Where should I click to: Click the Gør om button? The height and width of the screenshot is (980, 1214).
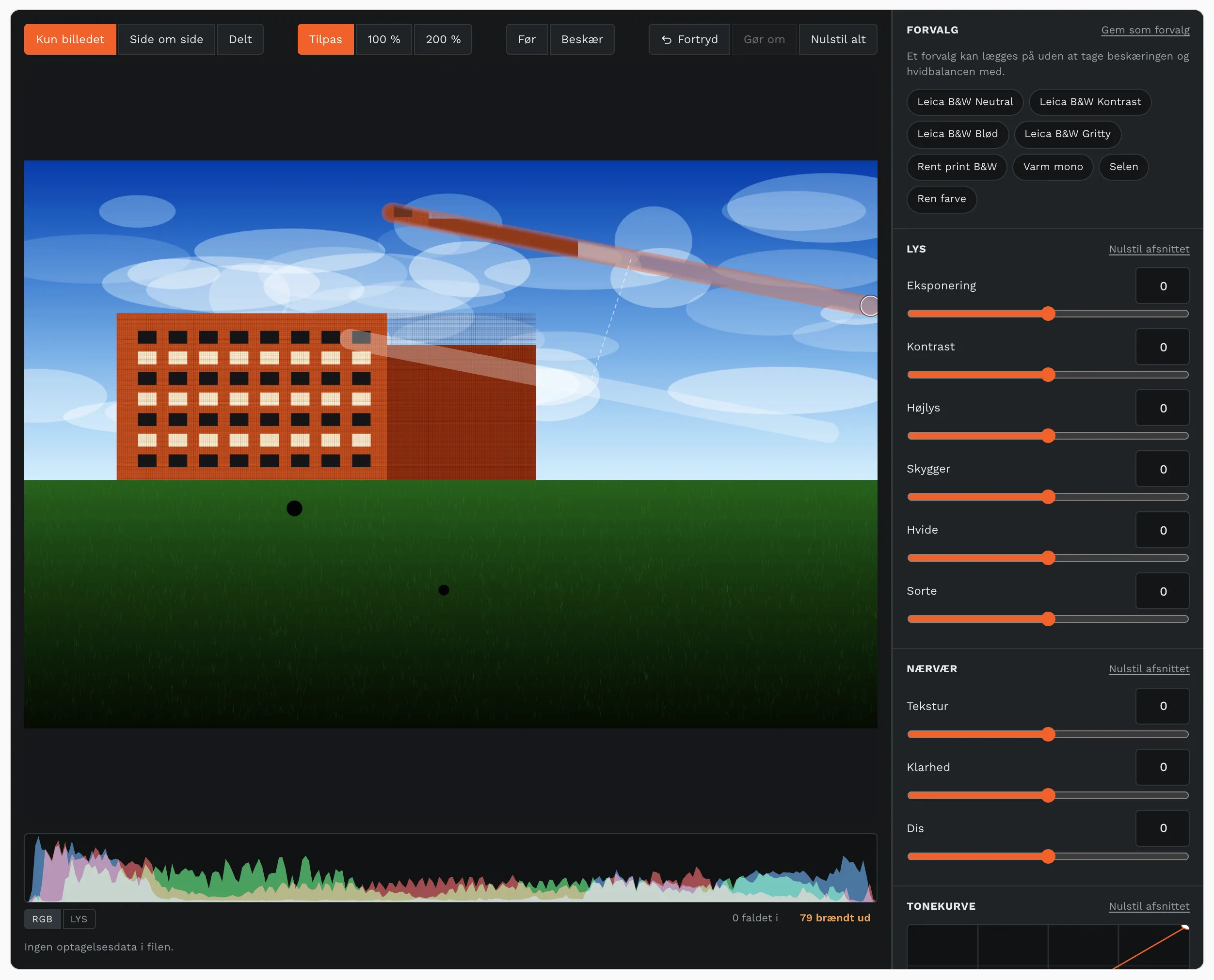coord(765,40)
